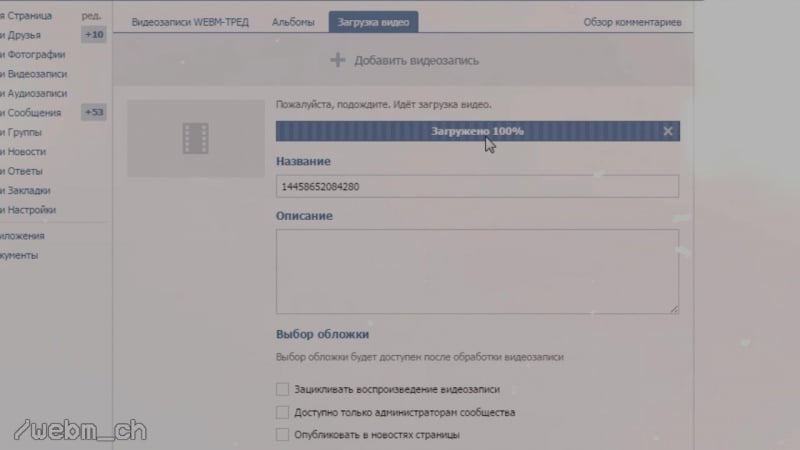Click Добавить видеозапись button
This screenshot has width=800, height=450.
click(x=404, y=60)
